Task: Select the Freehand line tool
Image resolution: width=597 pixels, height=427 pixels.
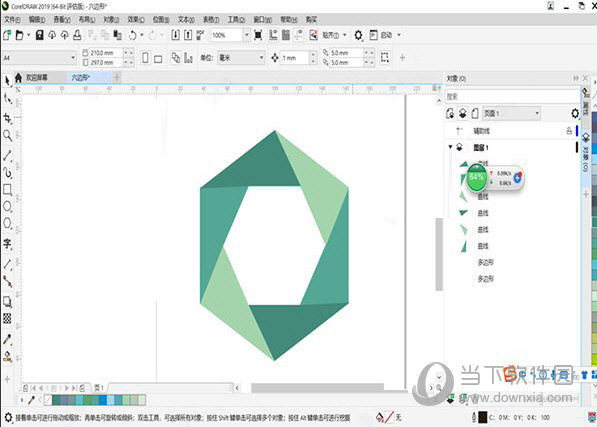Action: click(7, 155)
